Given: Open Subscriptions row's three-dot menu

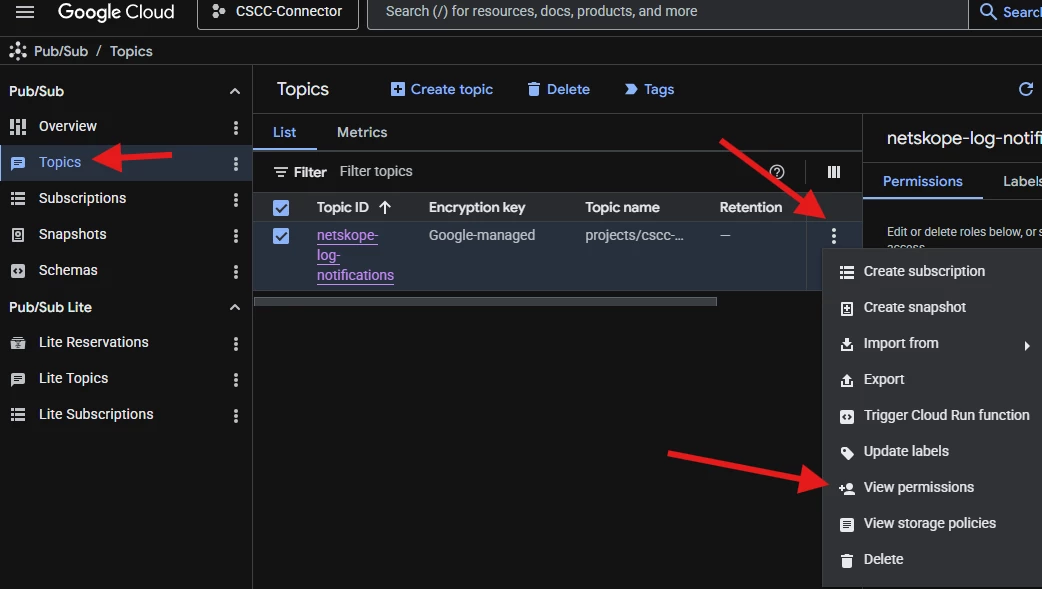Looking at the screenshot, I should click(236, 199).
